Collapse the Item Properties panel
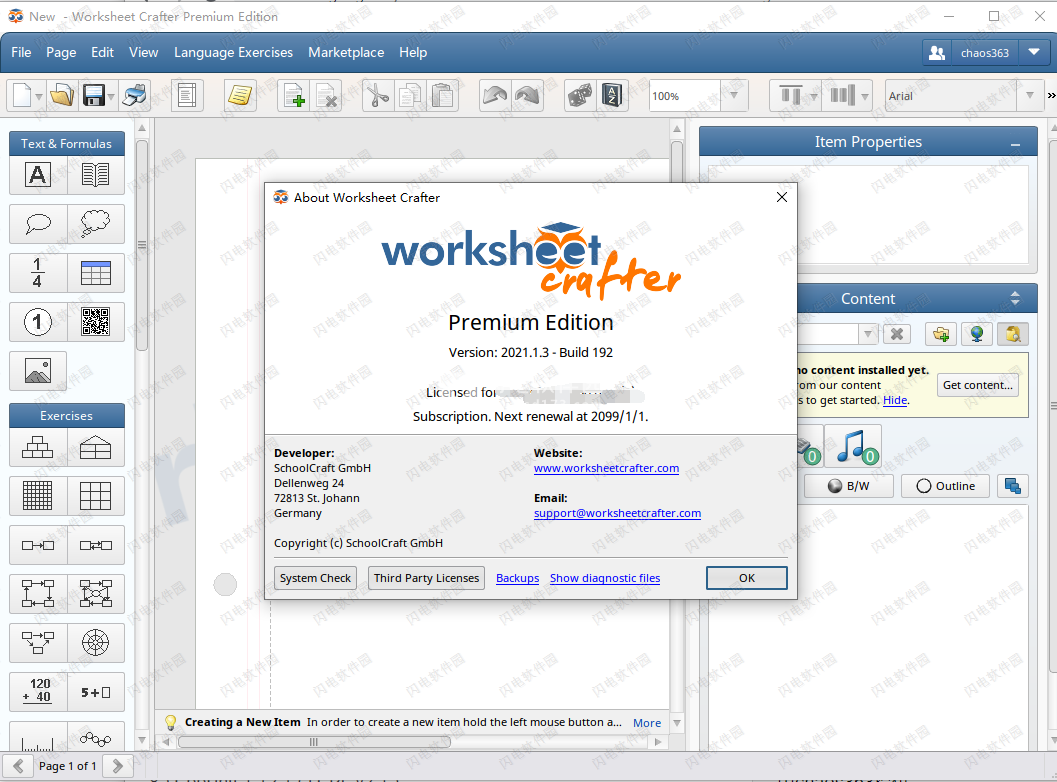1057x782 pixels. coord(1015,143)
